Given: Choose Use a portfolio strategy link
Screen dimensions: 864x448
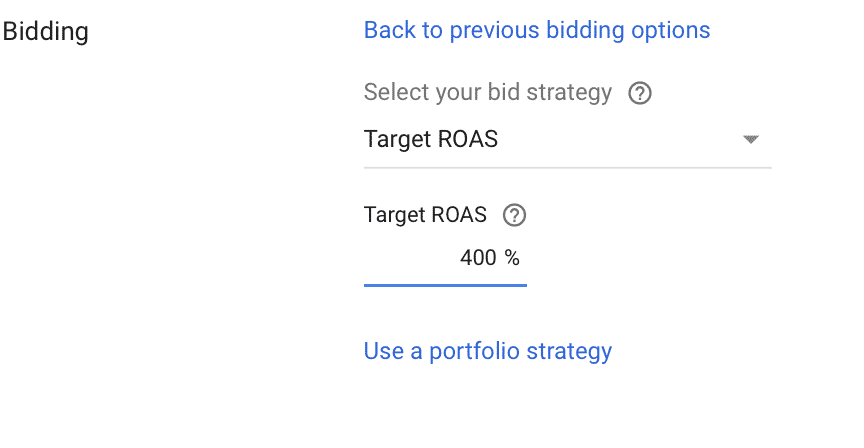Looking at the screenshot, I should pos(488,351).
